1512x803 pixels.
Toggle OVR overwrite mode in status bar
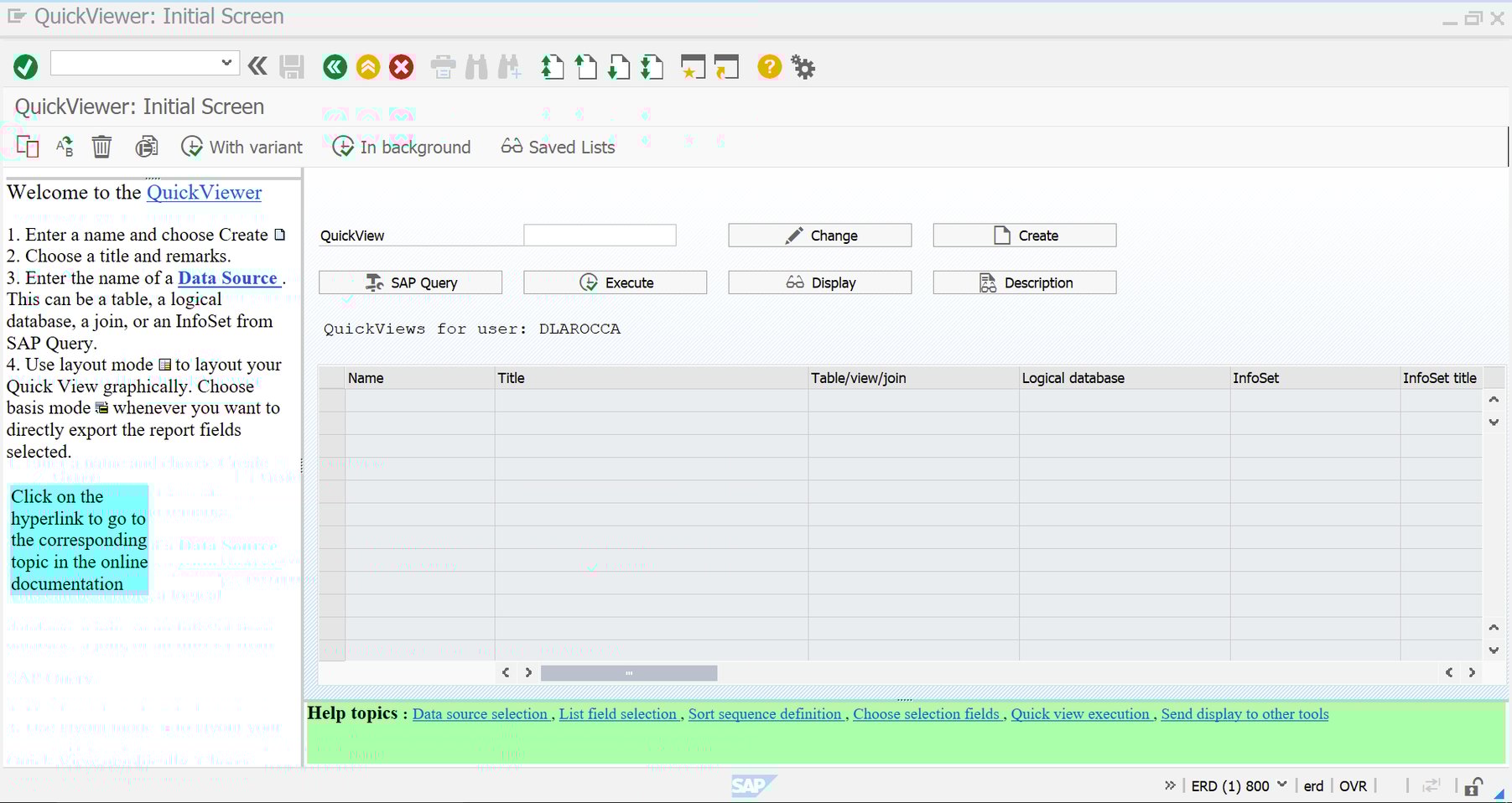point(1353,786)
